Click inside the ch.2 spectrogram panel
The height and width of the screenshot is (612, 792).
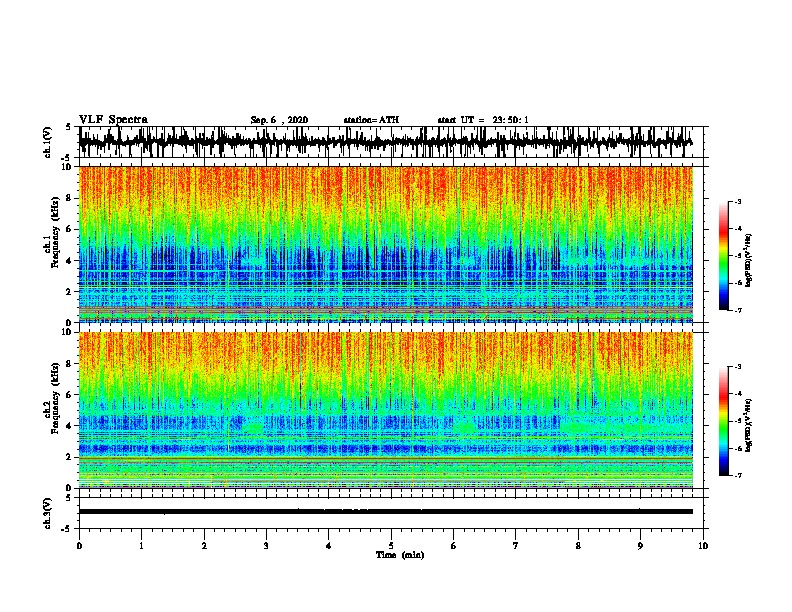click(x=386, y=410)
